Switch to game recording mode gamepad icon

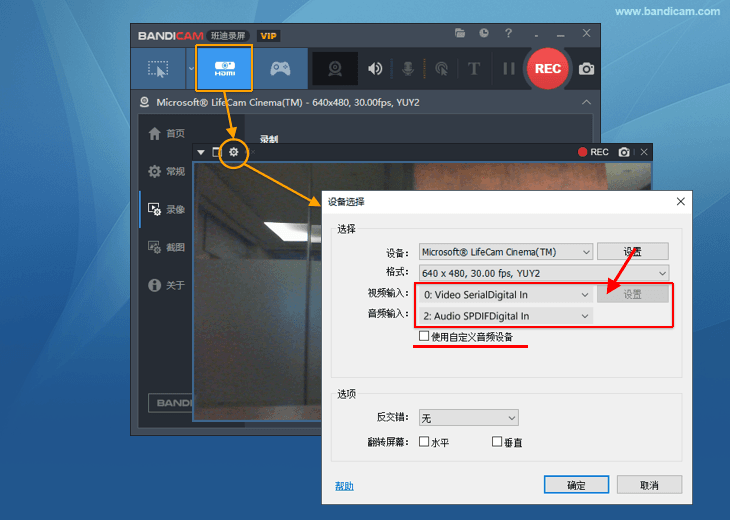(x=281, y=69)
